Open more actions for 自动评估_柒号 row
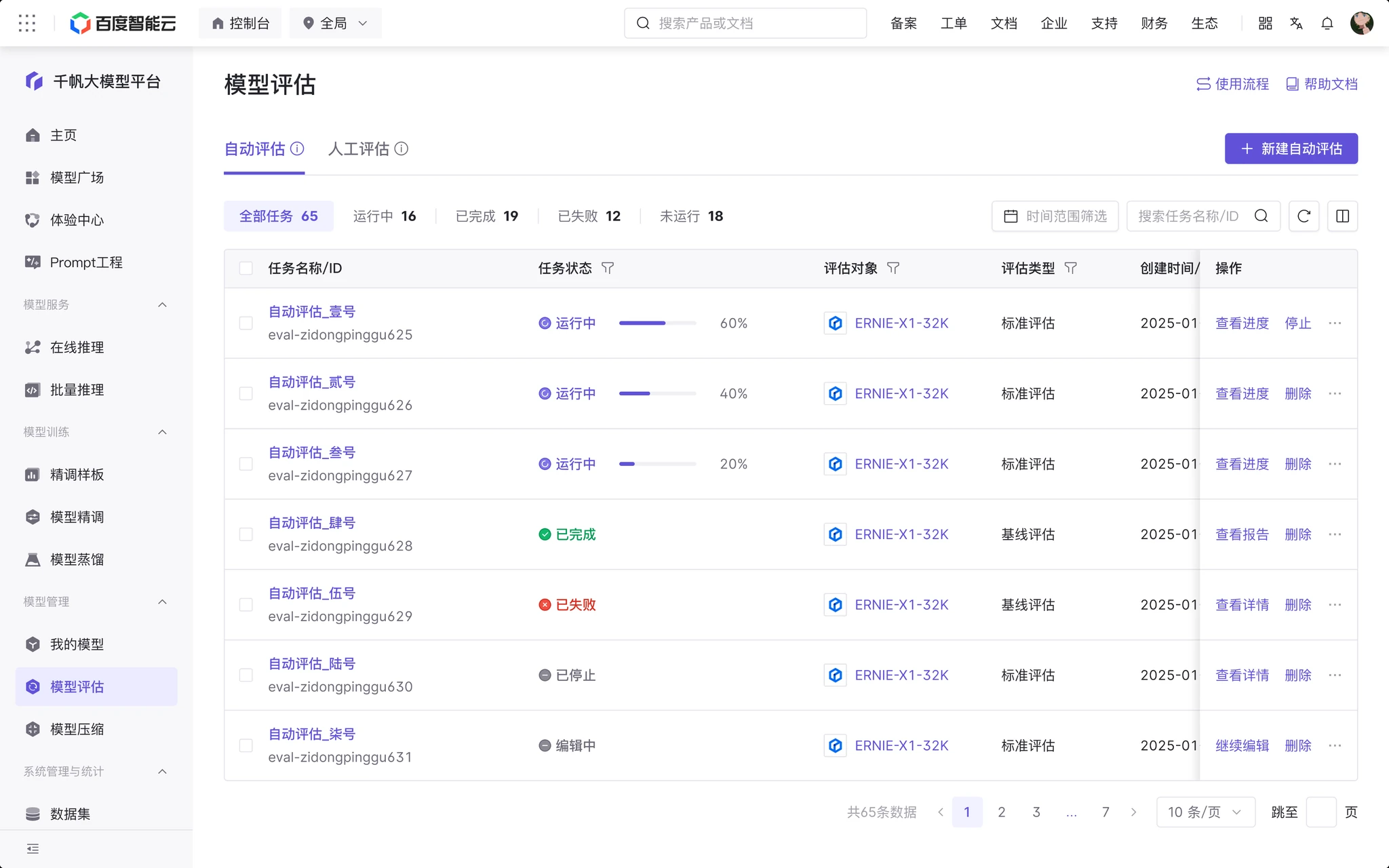The width and height of the screenshot is (1389, 868). 1335,746
